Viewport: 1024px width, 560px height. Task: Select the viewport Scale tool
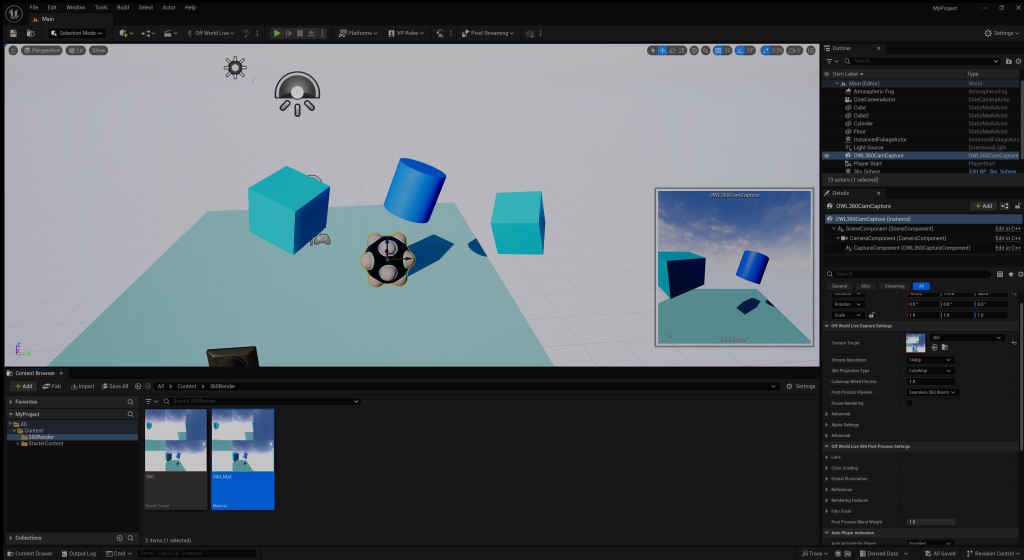pos(682,50)
